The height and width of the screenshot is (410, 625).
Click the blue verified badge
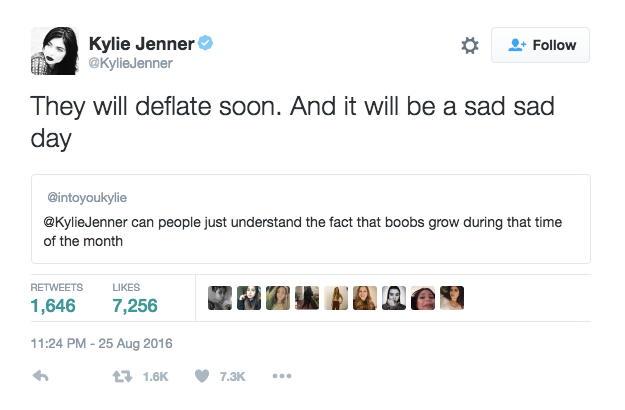pos(206,43)
